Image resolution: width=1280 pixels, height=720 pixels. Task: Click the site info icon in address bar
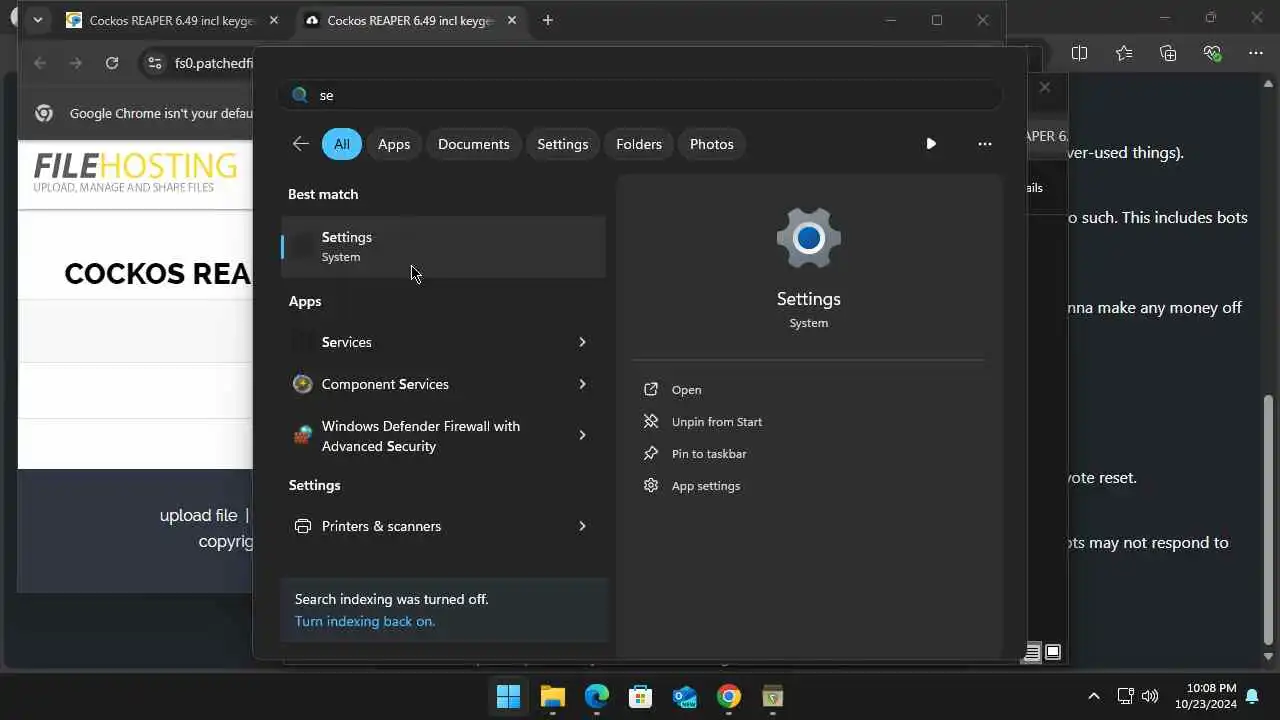coord(154,63)
